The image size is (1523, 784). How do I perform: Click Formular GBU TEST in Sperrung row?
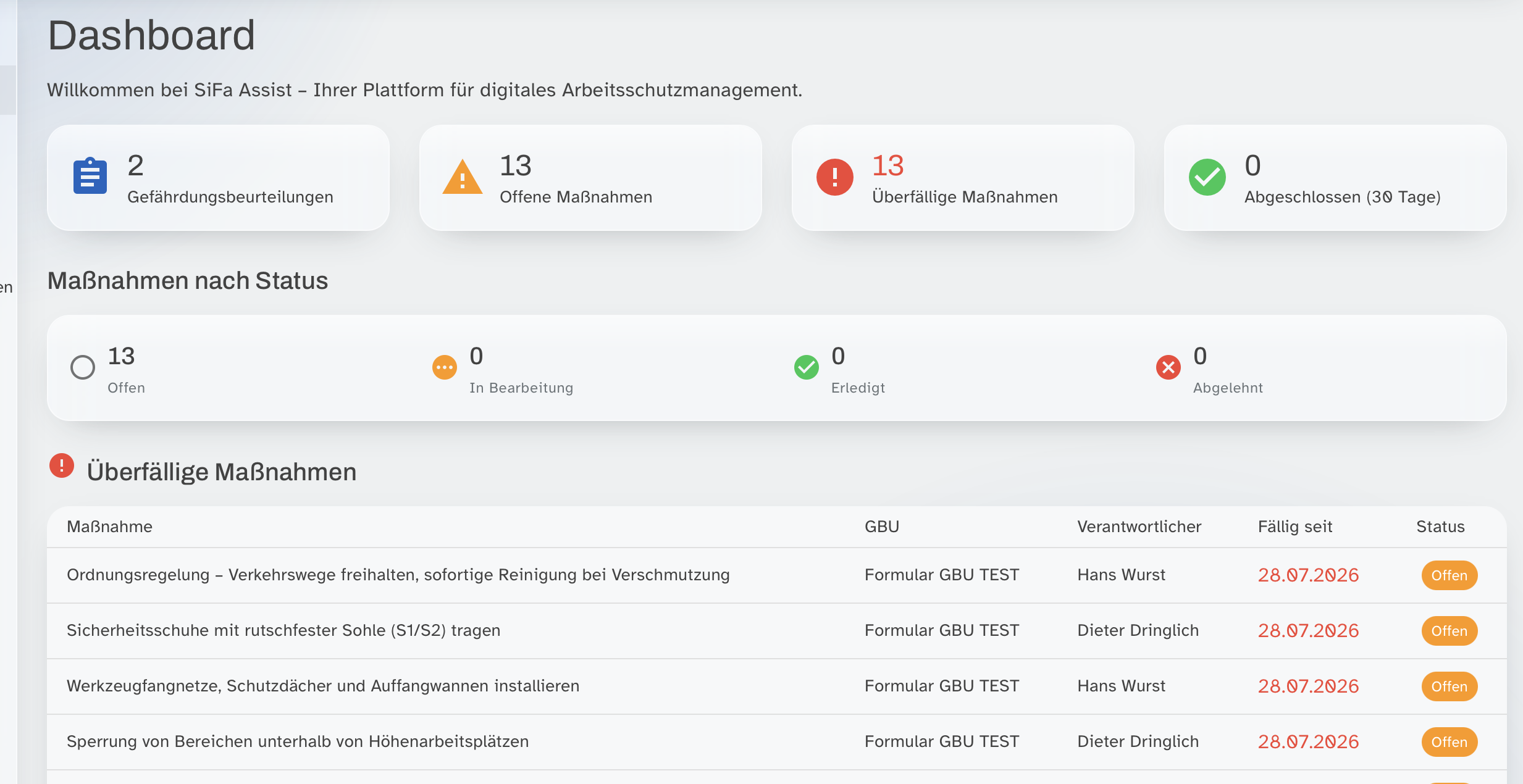[x=942, y=741]
